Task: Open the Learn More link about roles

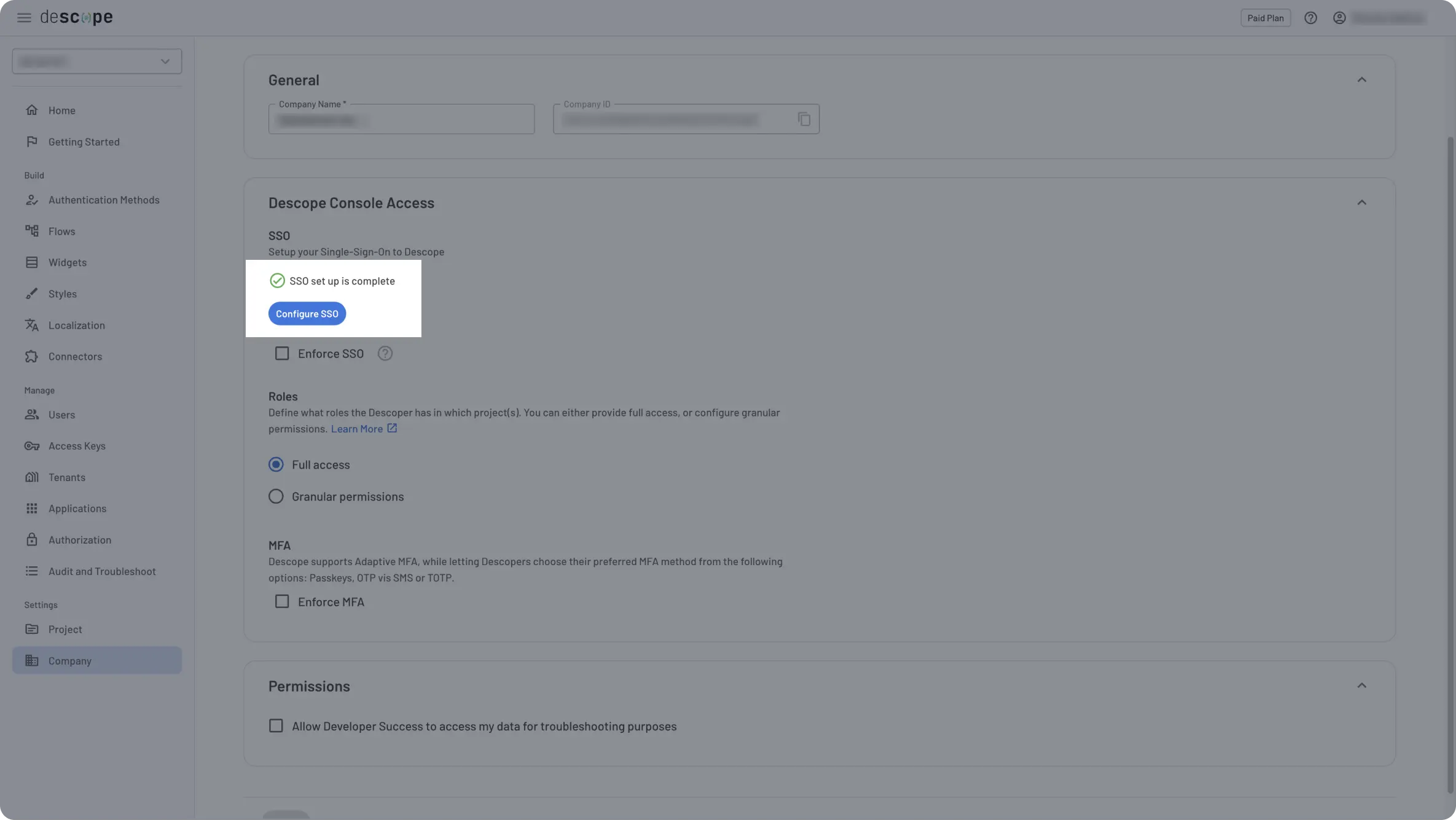Action: tap(358, 428)
